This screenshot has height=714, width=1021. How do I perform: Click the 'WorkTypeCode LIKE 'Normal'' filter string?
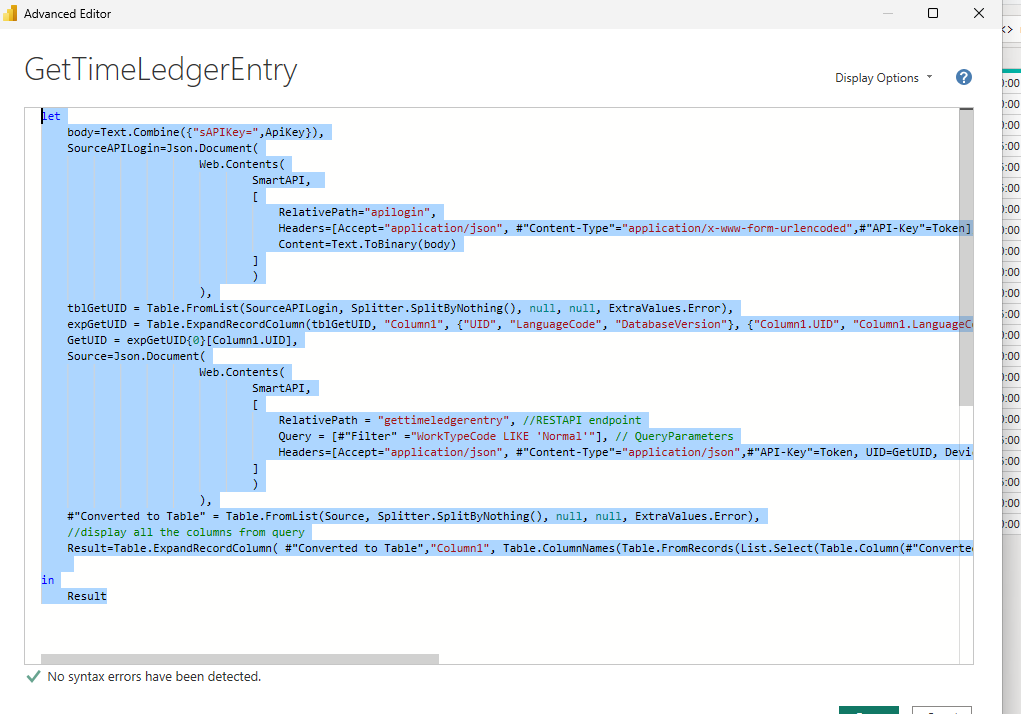tap(503, 436)
